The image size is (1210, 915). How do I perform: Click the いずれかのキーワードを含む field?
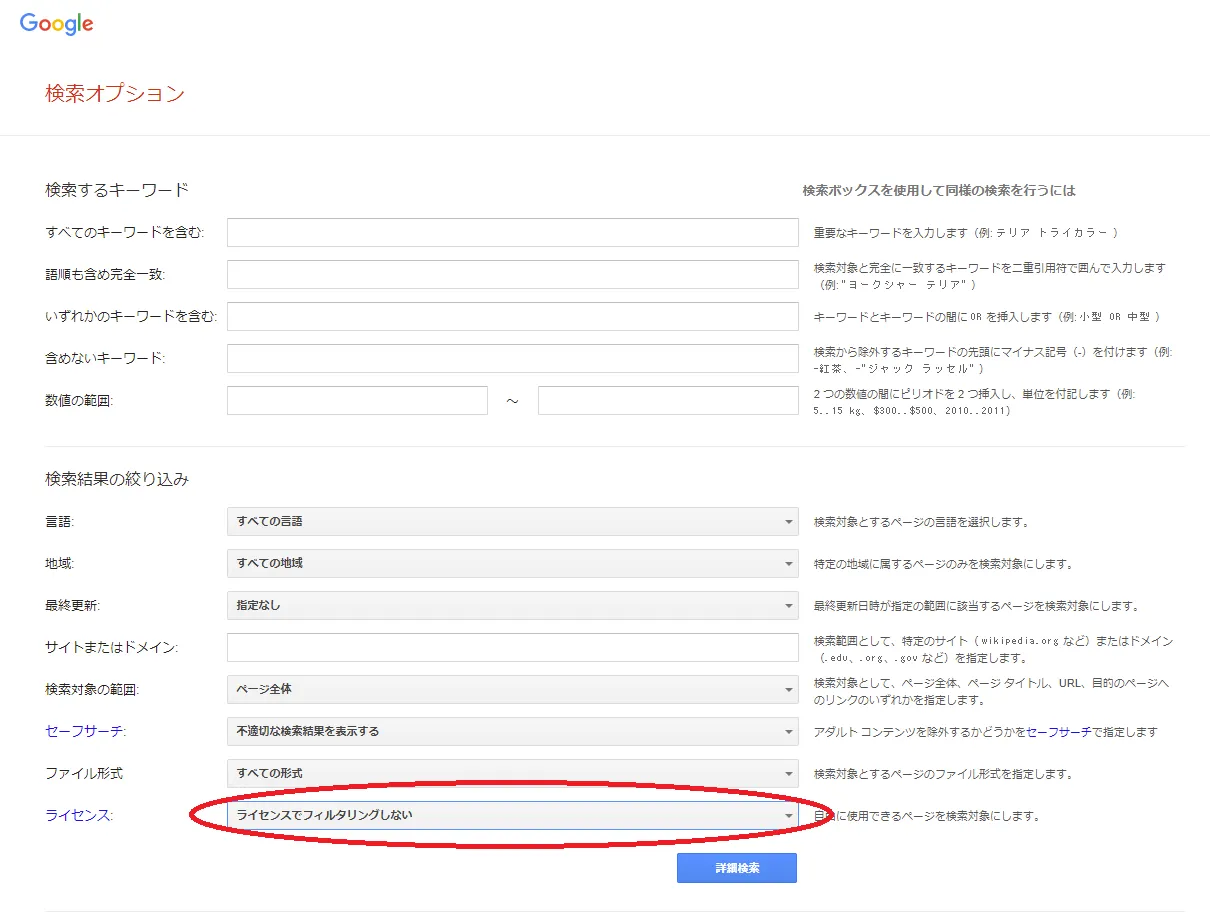click(x=512, y=316)
